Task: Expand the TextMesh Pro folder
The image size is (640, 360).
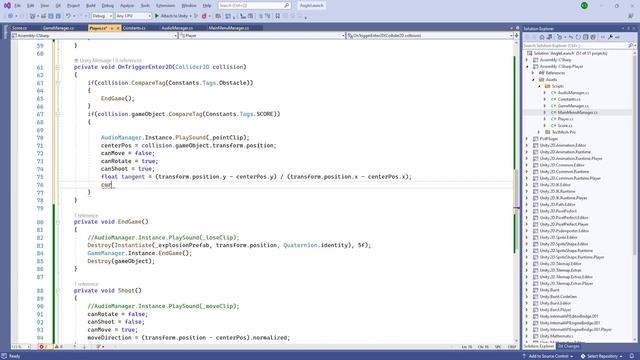Action: [x=539, y=132]
